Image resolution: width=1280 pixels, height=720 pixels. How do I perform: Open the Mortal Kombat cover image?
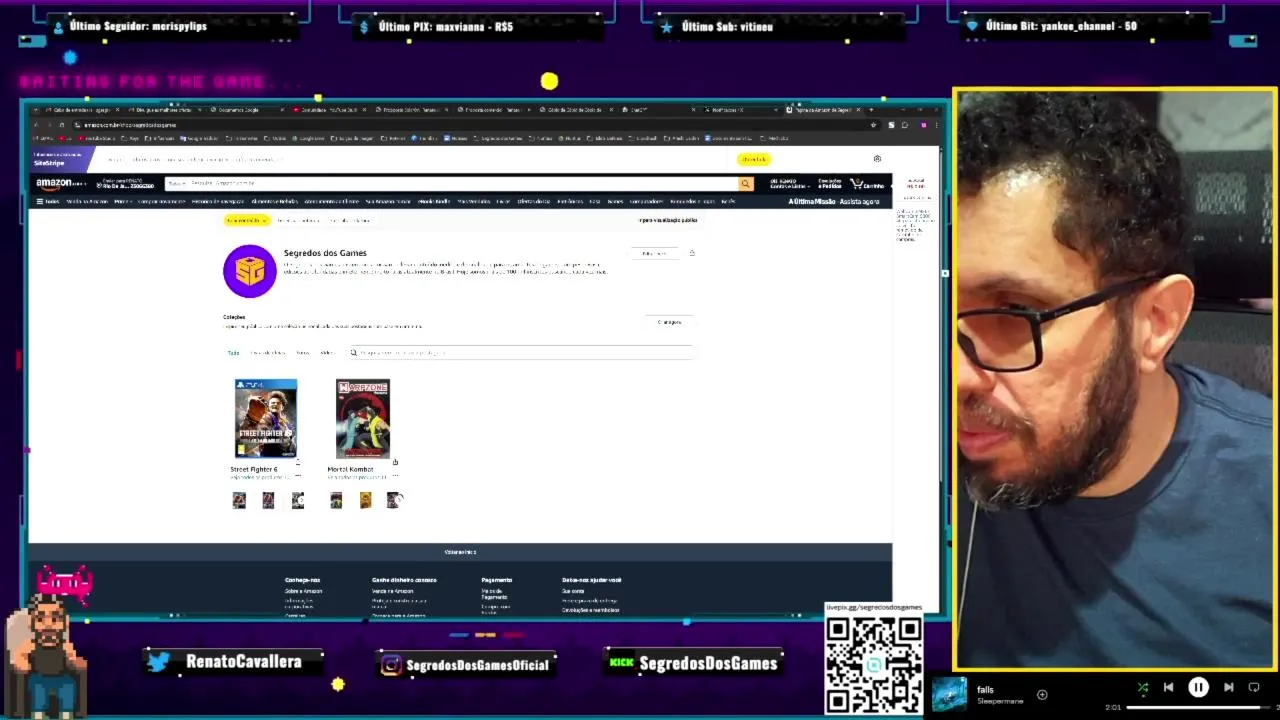[x=363, y=418]
